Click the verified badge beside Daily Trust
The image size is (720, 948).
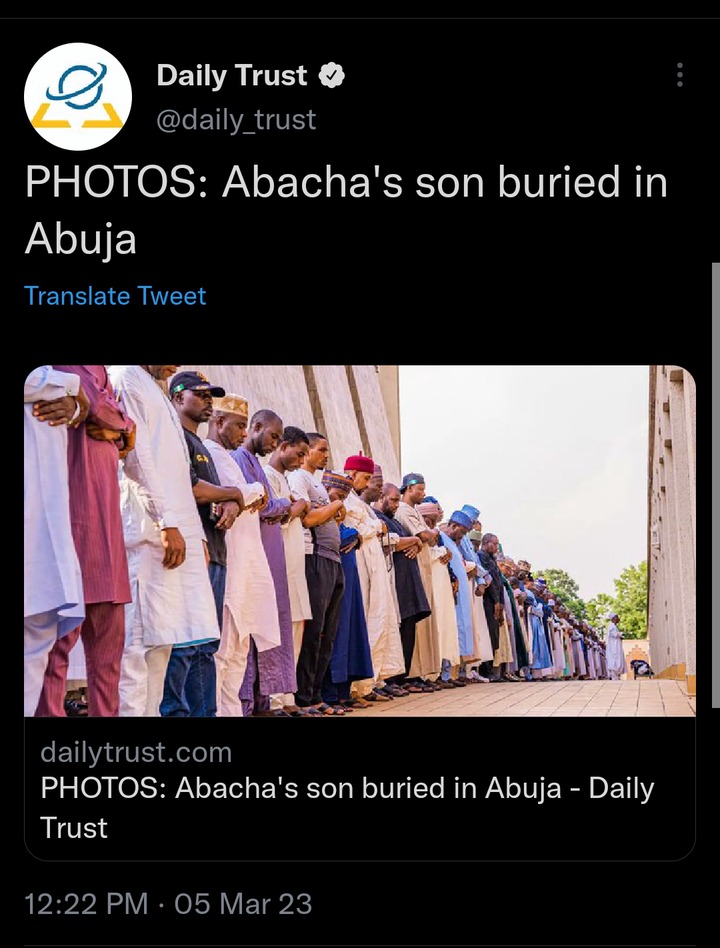331,76
